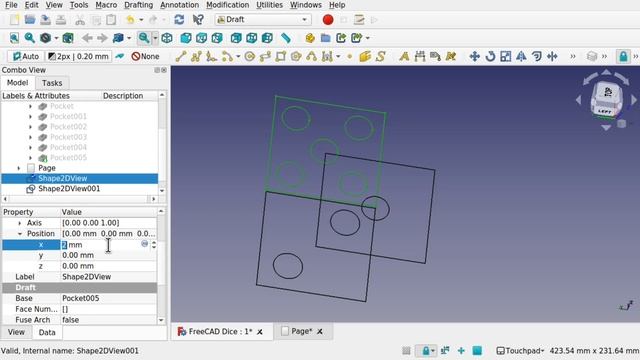Toggle construction mode icon next to None
This screenshot has width=640, height=360.
[x=120, y=56]
